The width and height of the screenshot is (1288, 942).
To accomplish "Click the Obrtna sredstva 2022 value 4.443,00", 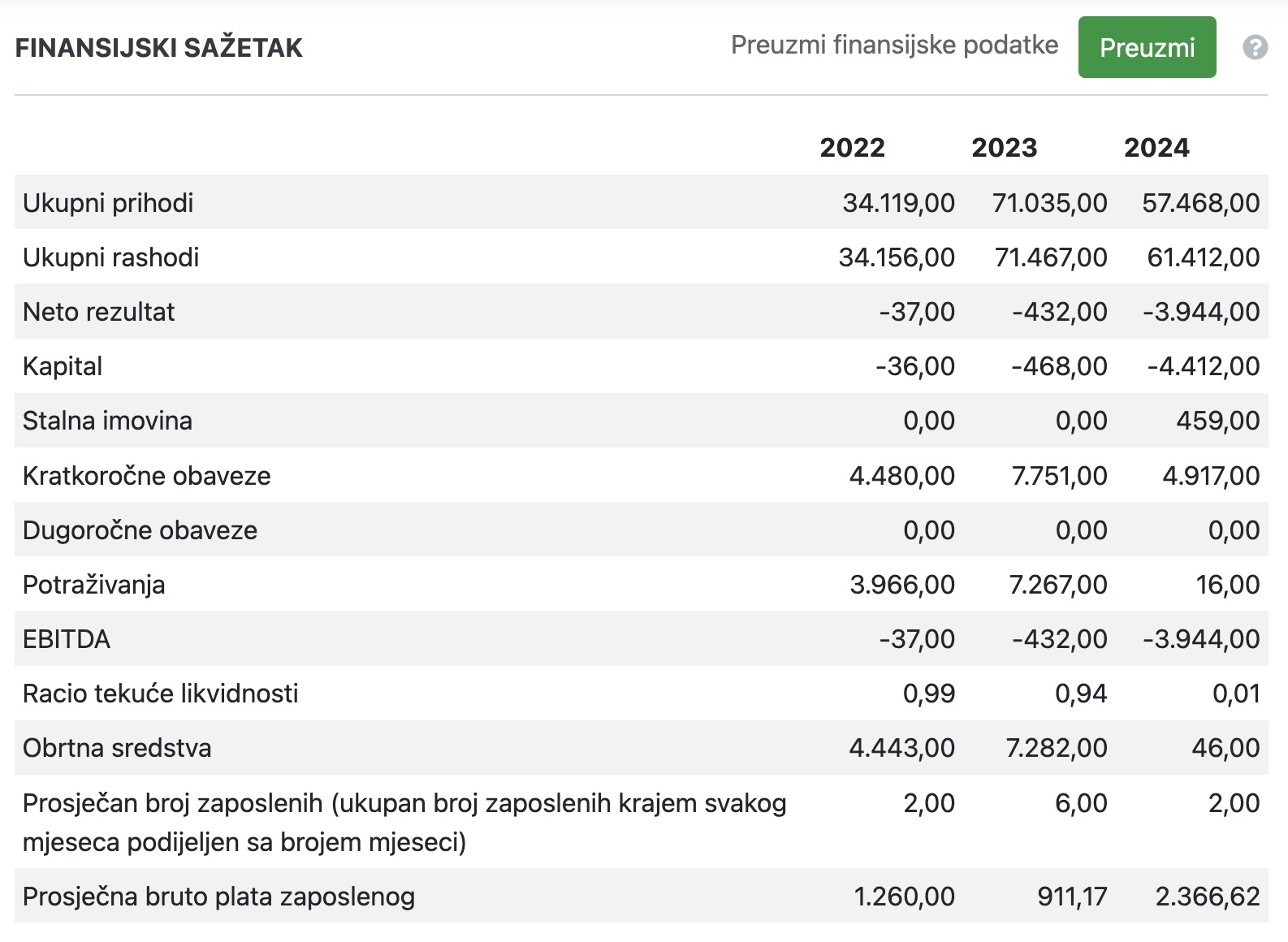I will tap(902, 748).
